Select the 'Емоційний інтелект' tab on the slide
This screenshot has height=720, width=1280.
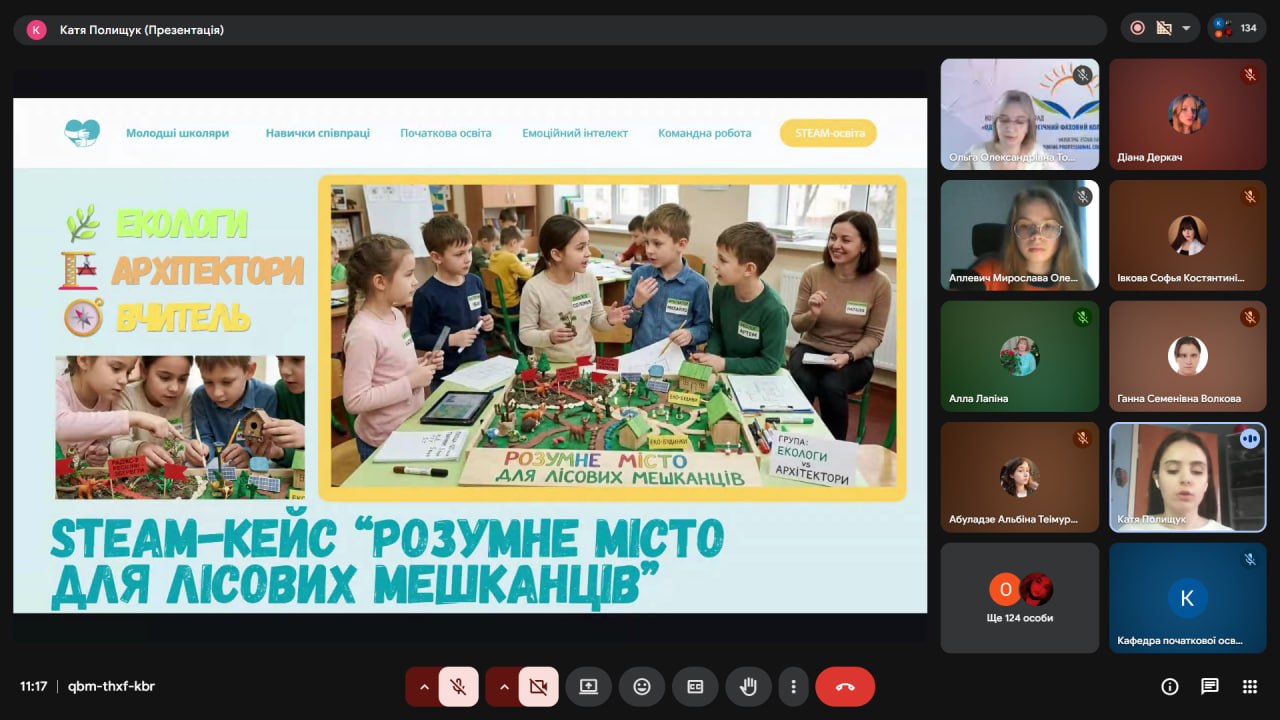[575, 133]
